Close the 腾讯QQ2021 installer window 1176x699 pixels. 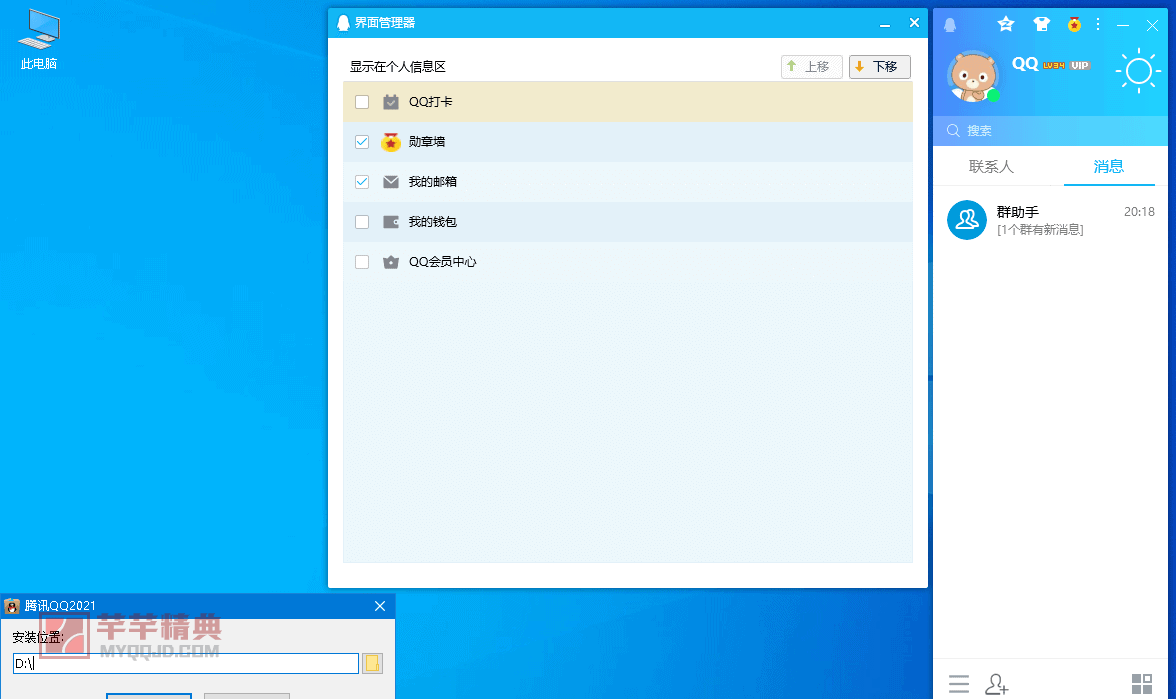(x=380, y=606)
